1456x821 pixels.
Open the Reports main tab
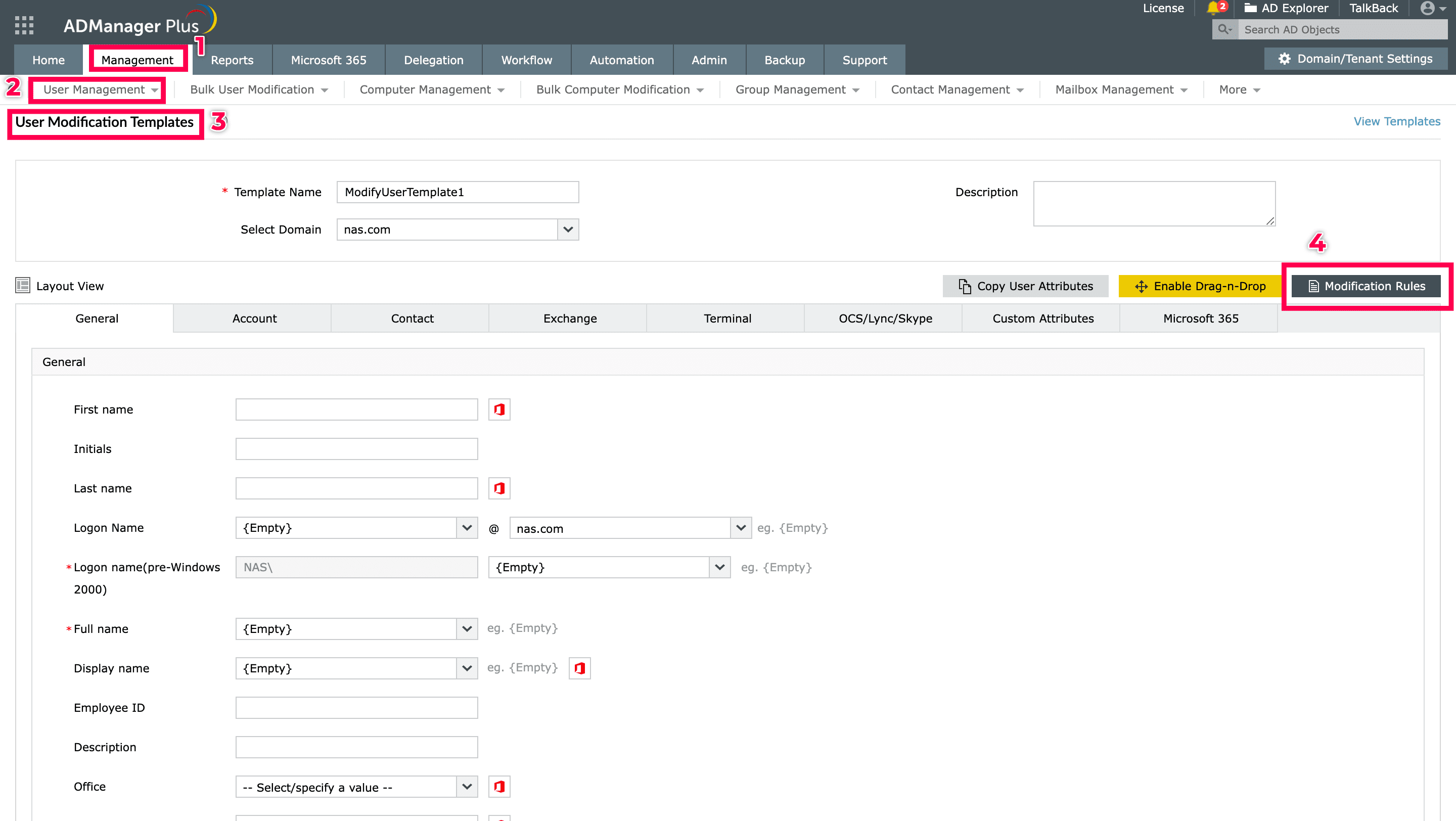point(232,60)
